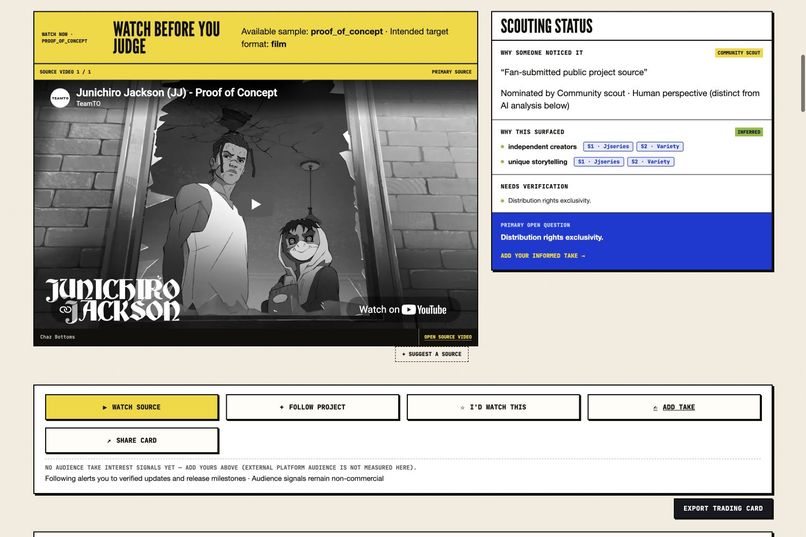The width and height of the screenshot is (806, 537).
Task: Play the Junichiro Jackson video
Action: [x=255, y=204]
